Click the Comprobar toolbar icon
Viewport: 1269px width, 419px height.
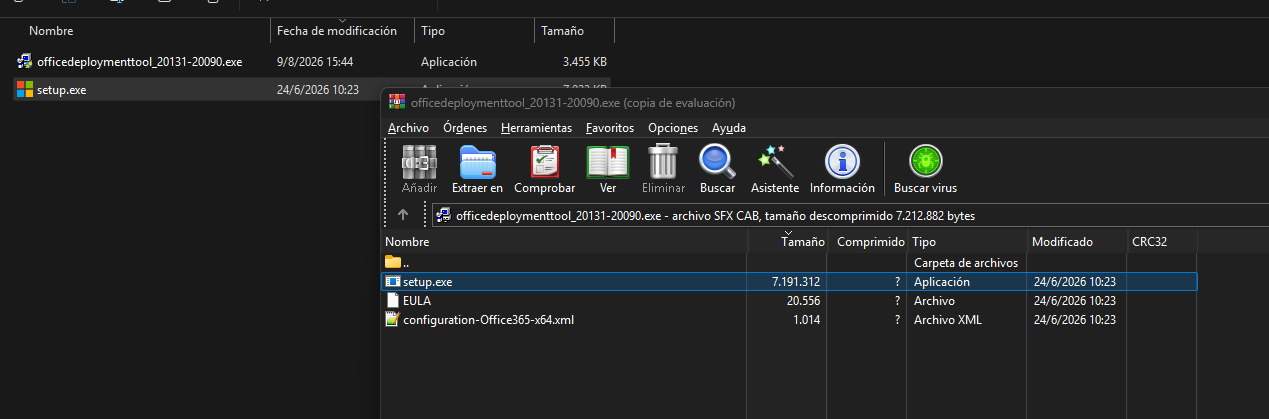(x=544, y=162)
